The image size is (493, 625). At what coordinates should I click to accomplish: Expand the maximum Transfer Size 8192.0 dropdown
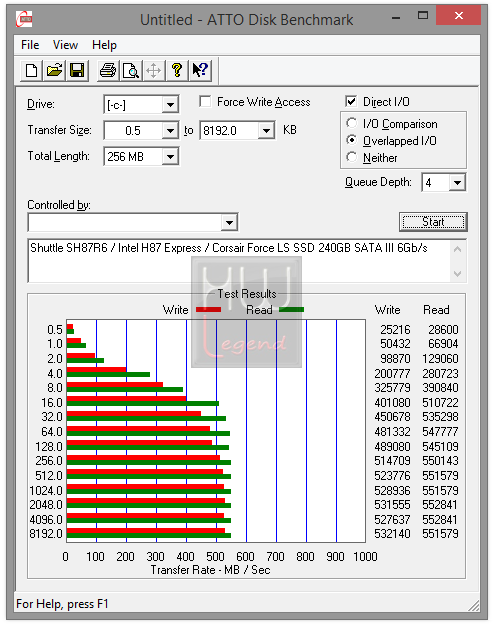pyautogui.click(x=266, y=131)
